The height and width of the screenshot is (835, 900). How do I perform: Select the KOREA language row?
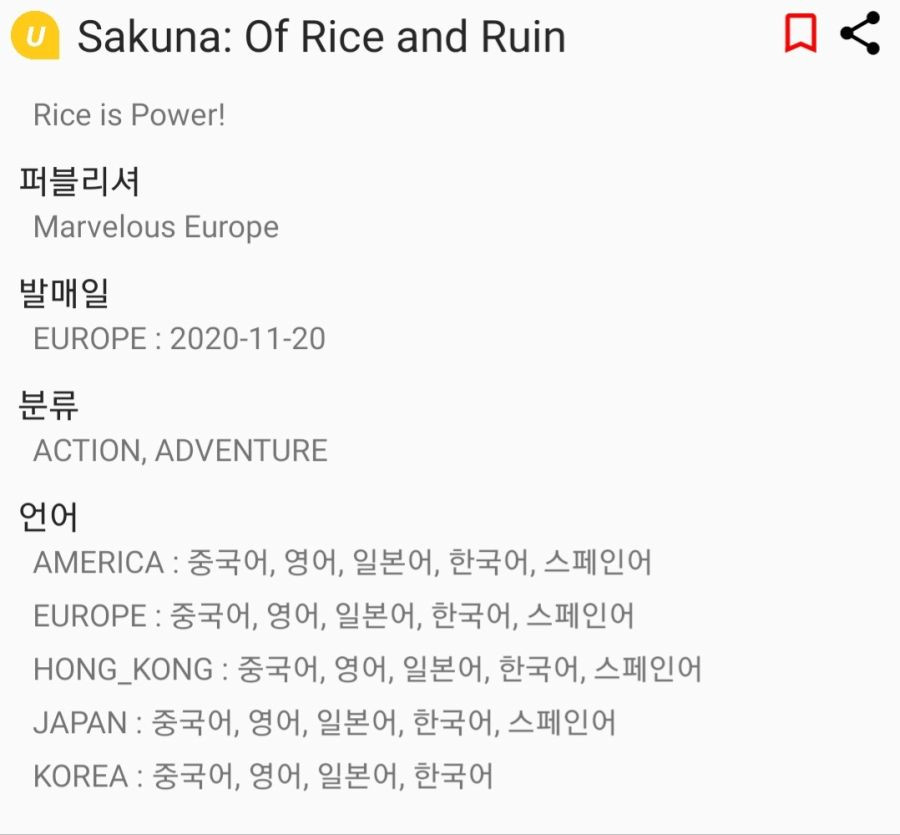(263, 776)
